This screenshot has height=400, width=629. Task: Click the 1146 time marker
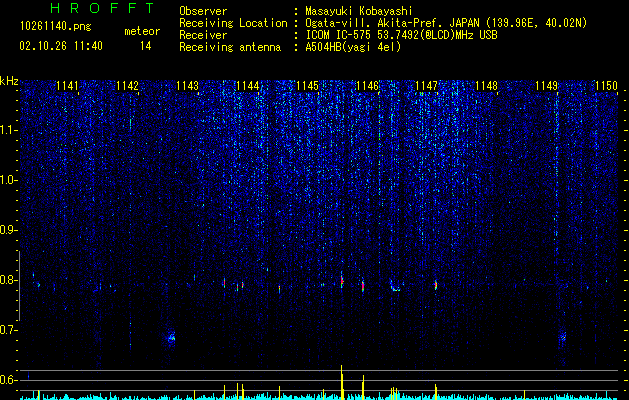point(367,86)
